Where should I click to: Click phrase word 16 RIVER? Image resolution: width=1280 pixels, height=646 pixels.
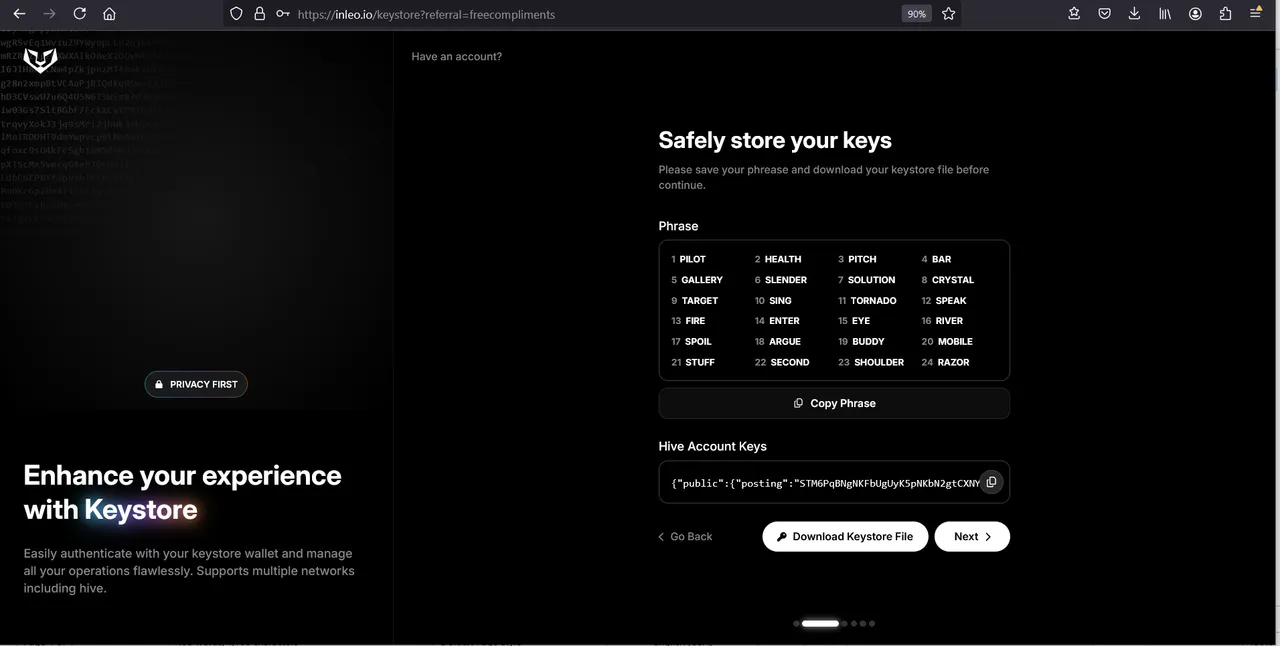[942, 321]
